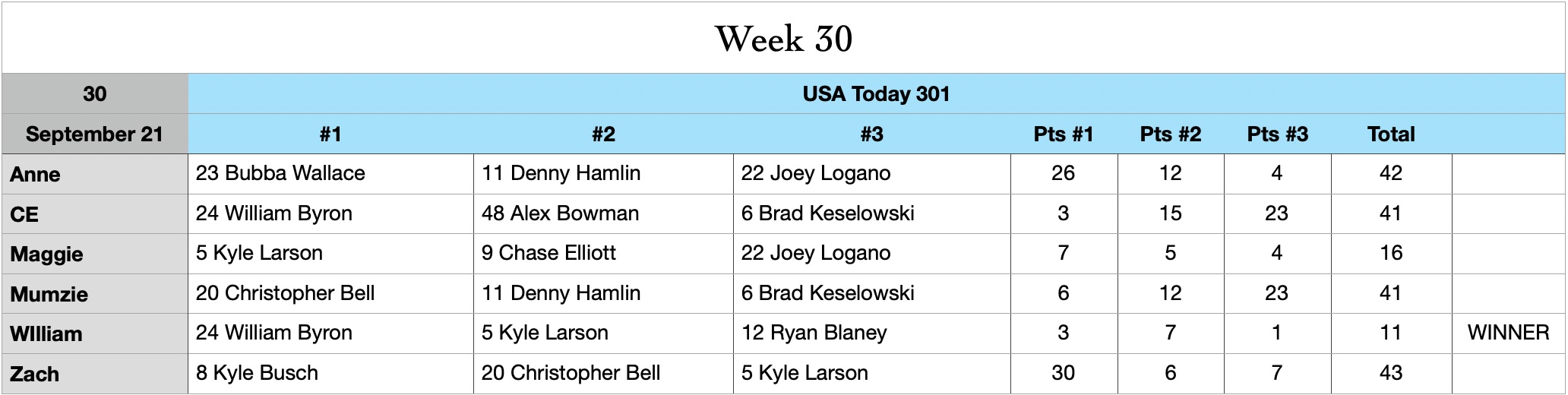Select Maggie's total of 16

point(1390,253)
